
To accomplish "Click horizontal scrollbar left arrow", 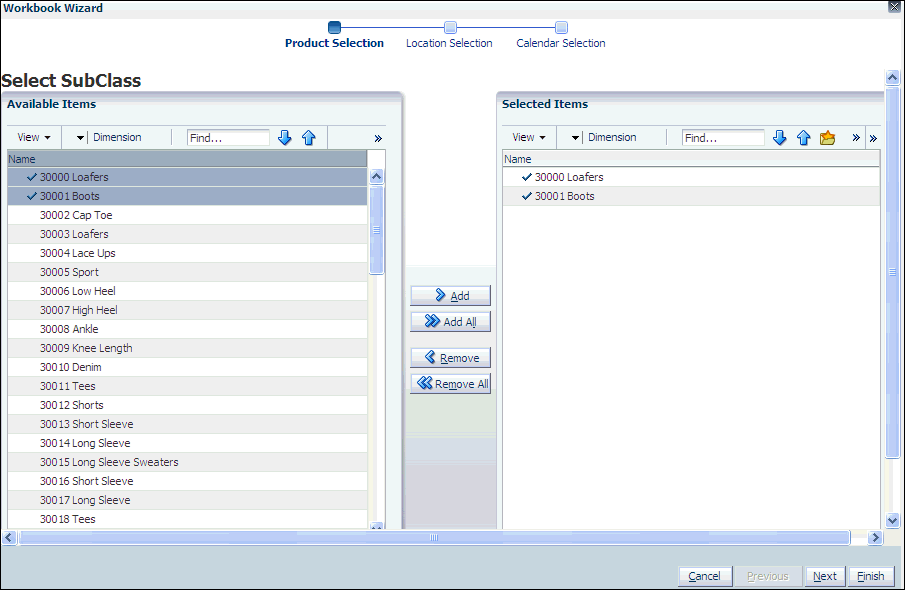I will (9, 537).
